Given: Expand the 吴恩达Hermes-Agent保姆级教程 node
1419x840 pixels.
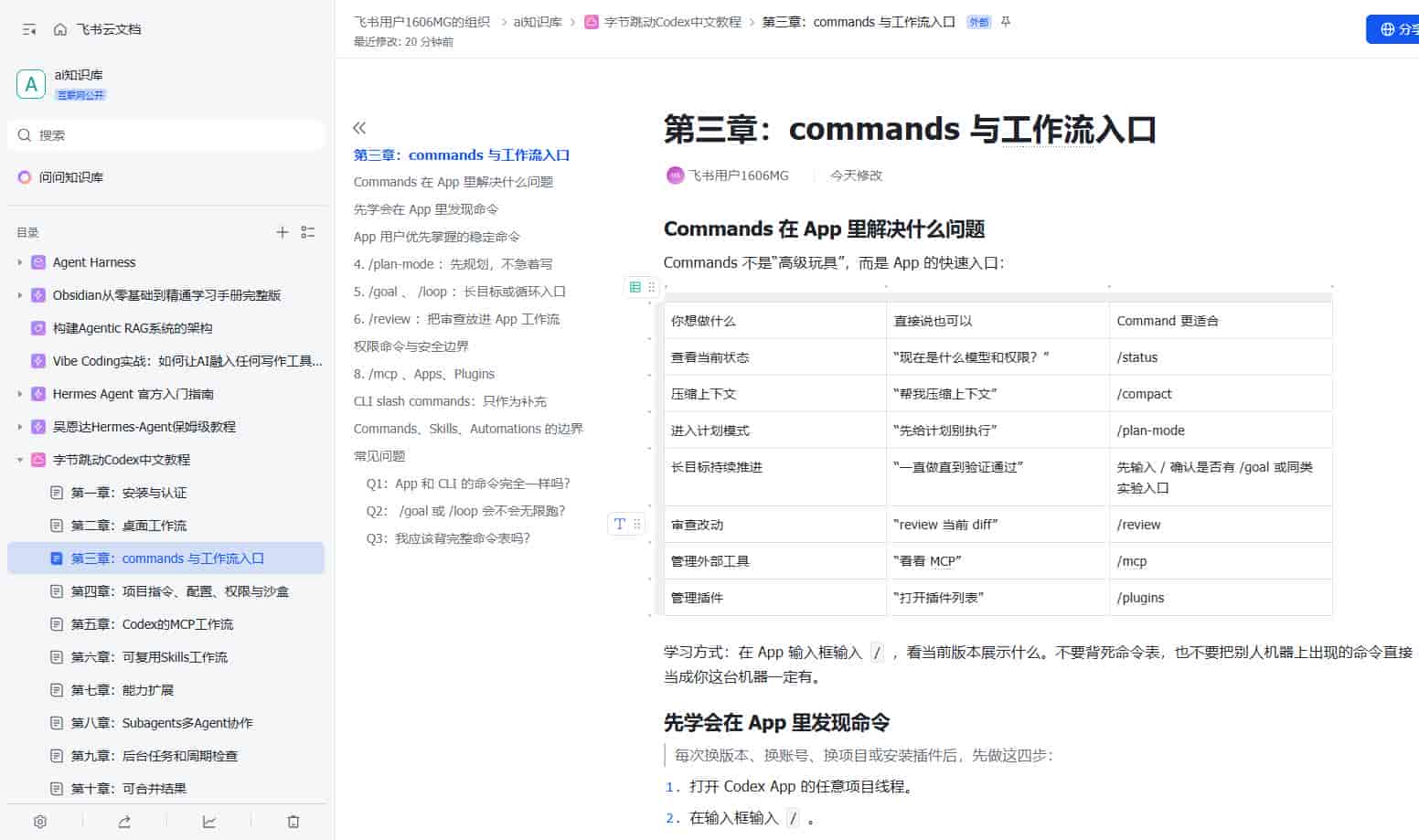Looking at the screenshot, I should pos(20,427).
